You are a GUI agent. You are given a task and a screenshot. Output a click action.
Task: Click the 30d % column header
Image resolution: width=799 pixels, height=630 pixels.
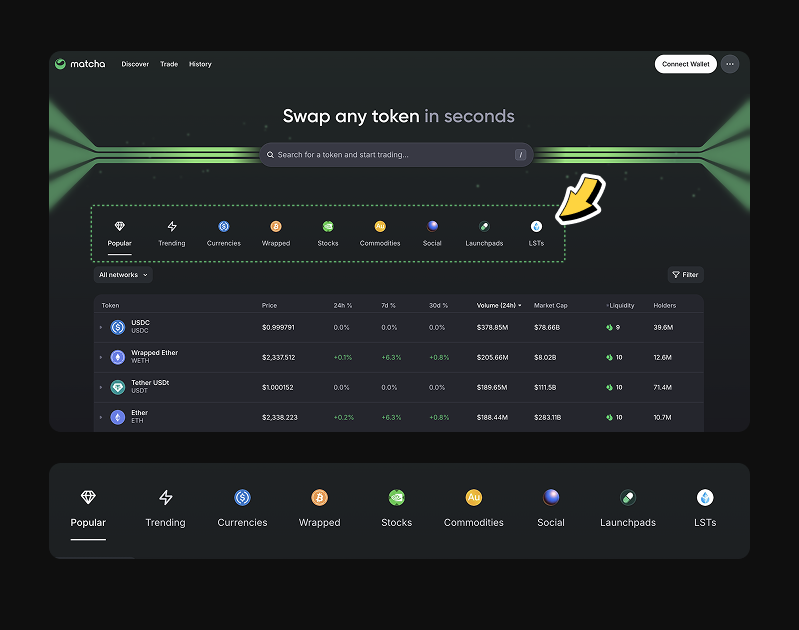point(438,305)
